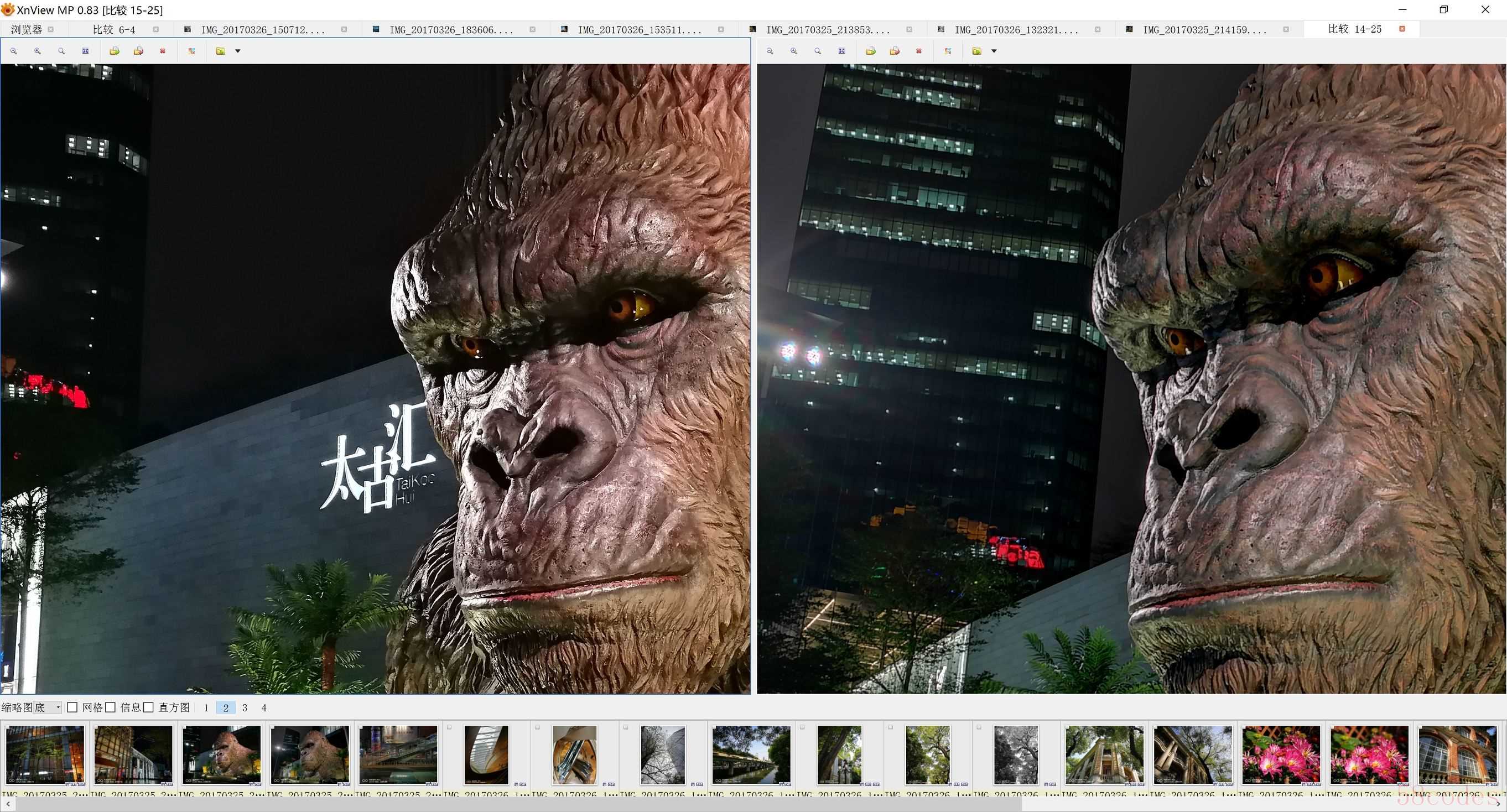This screenshot has height=812, width=1507.
Task: Delete the right pane image
Action: click(x=919, y=51)
